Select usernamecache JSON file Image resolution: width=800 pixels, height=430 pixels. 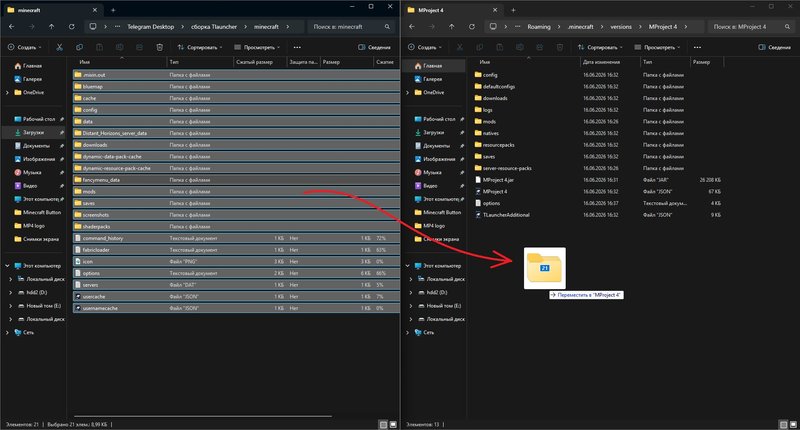tap(236, 308)
